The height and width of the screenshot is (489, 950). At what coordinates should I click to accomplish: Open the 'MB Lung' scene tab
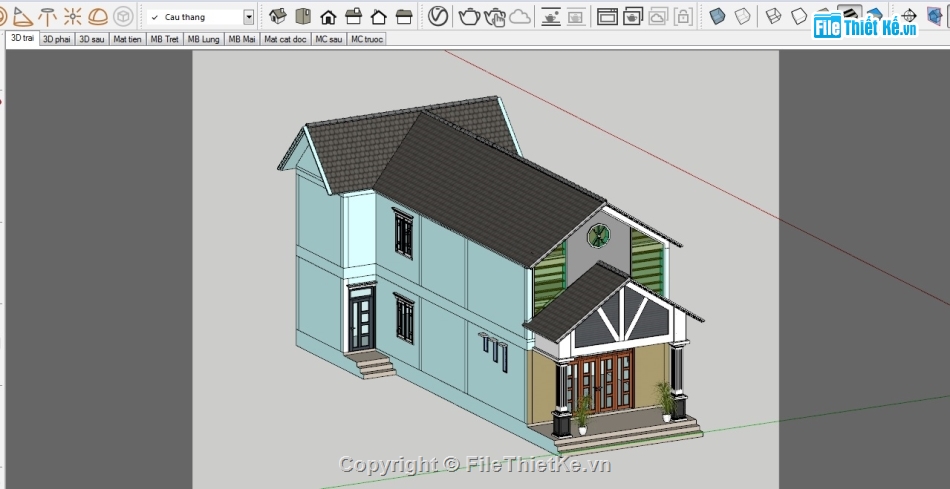(204, 39)
